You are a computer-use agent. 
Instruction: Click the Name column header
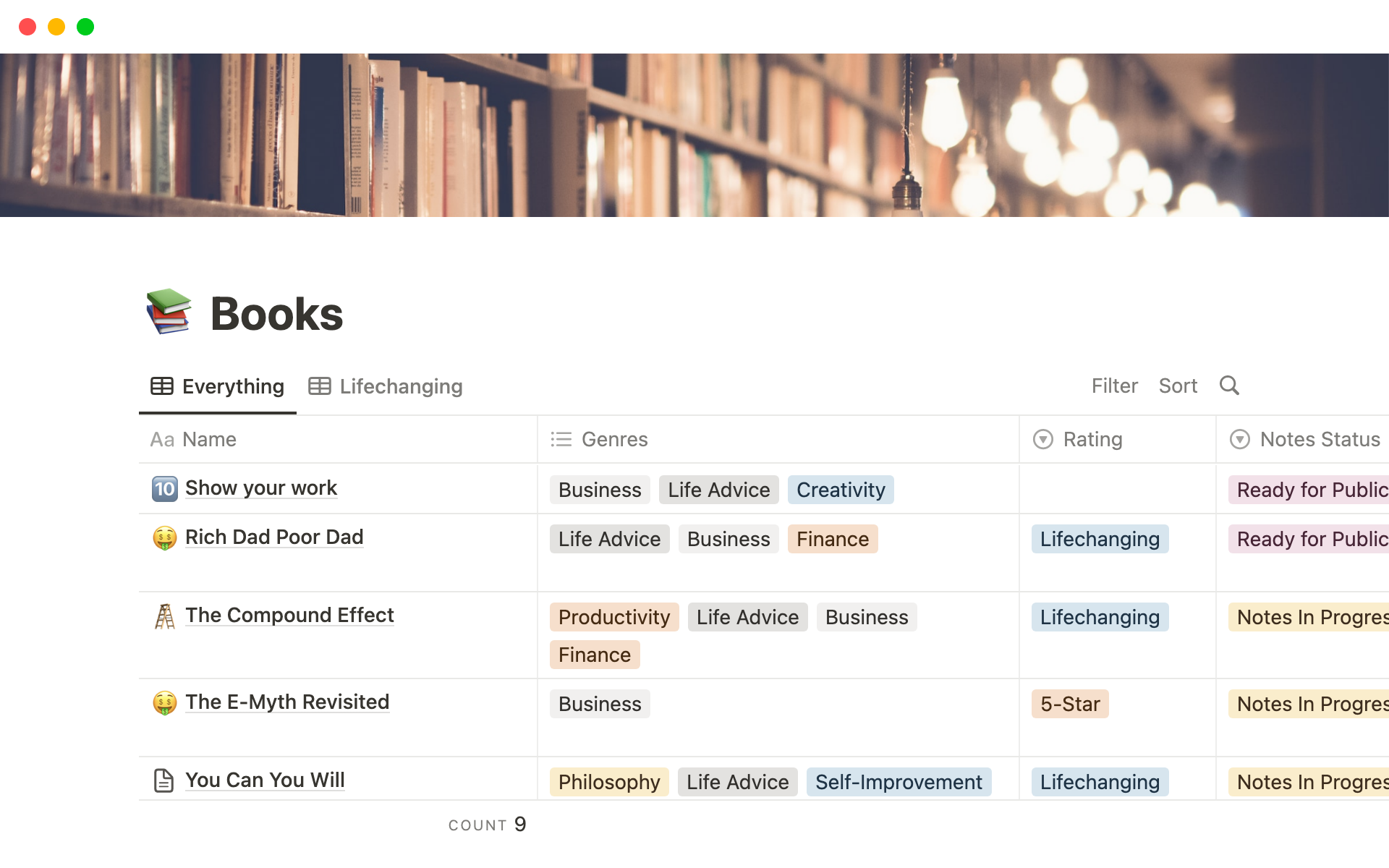[x=209, y=439]
